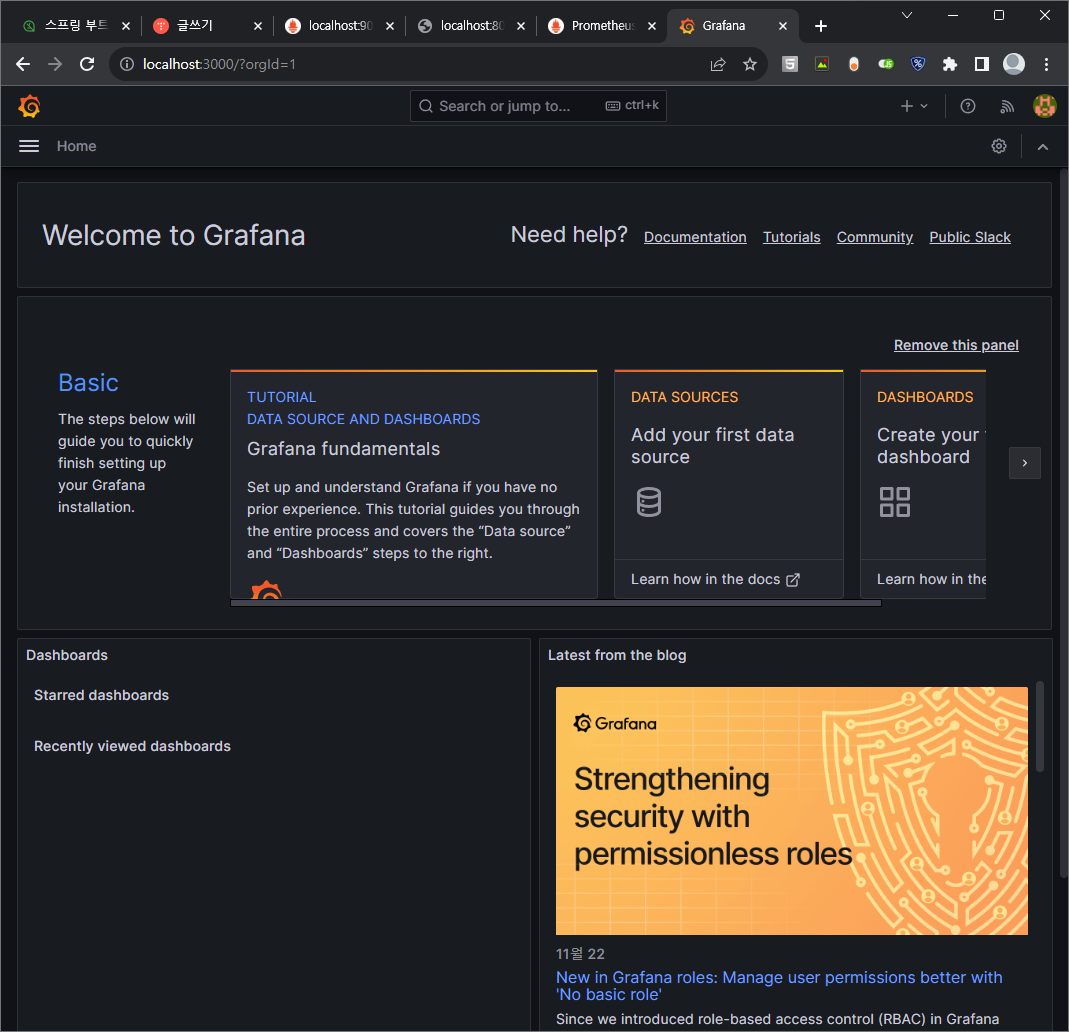Open a new browser tab
1069x1032 pixels.
[x=821, y=26]
